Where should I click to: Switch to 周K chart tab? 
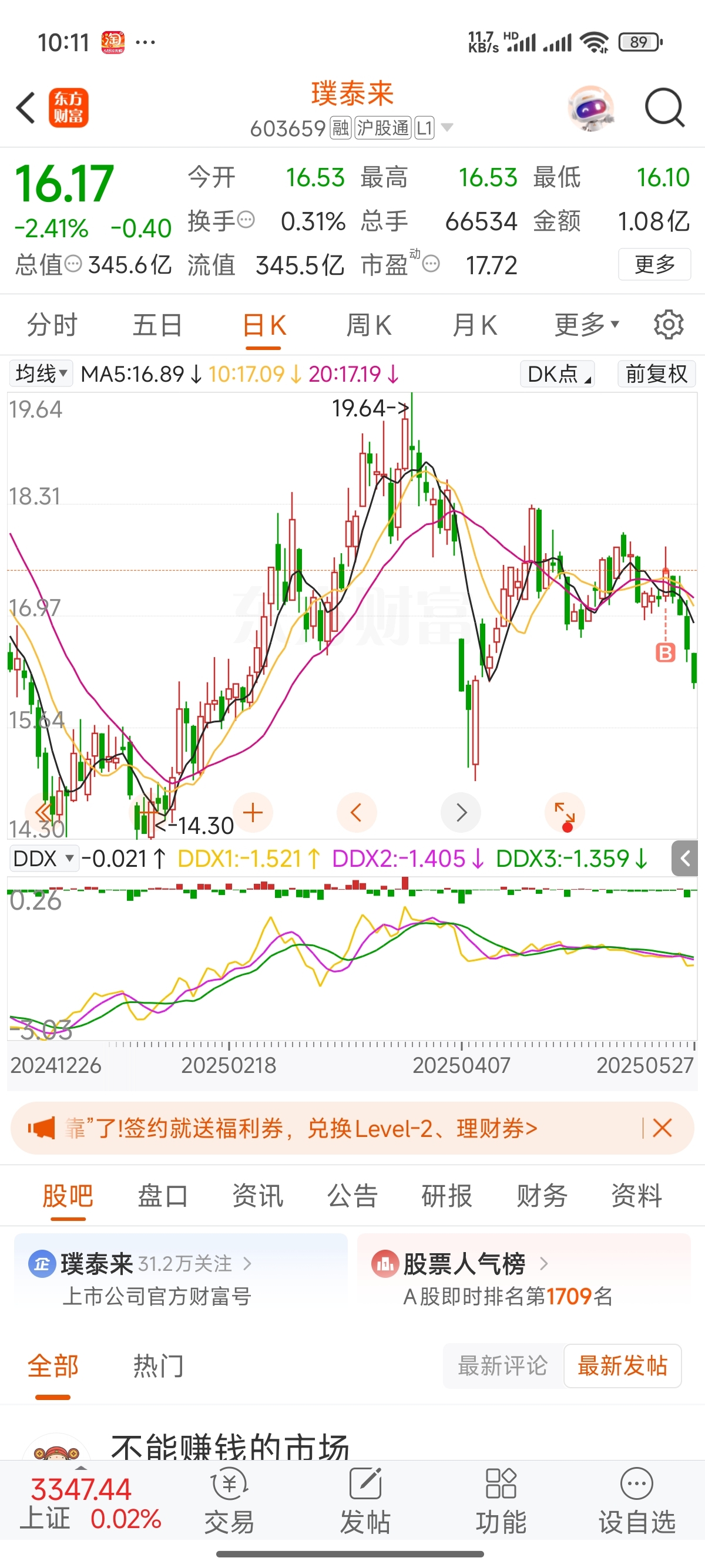pos(369,324)
